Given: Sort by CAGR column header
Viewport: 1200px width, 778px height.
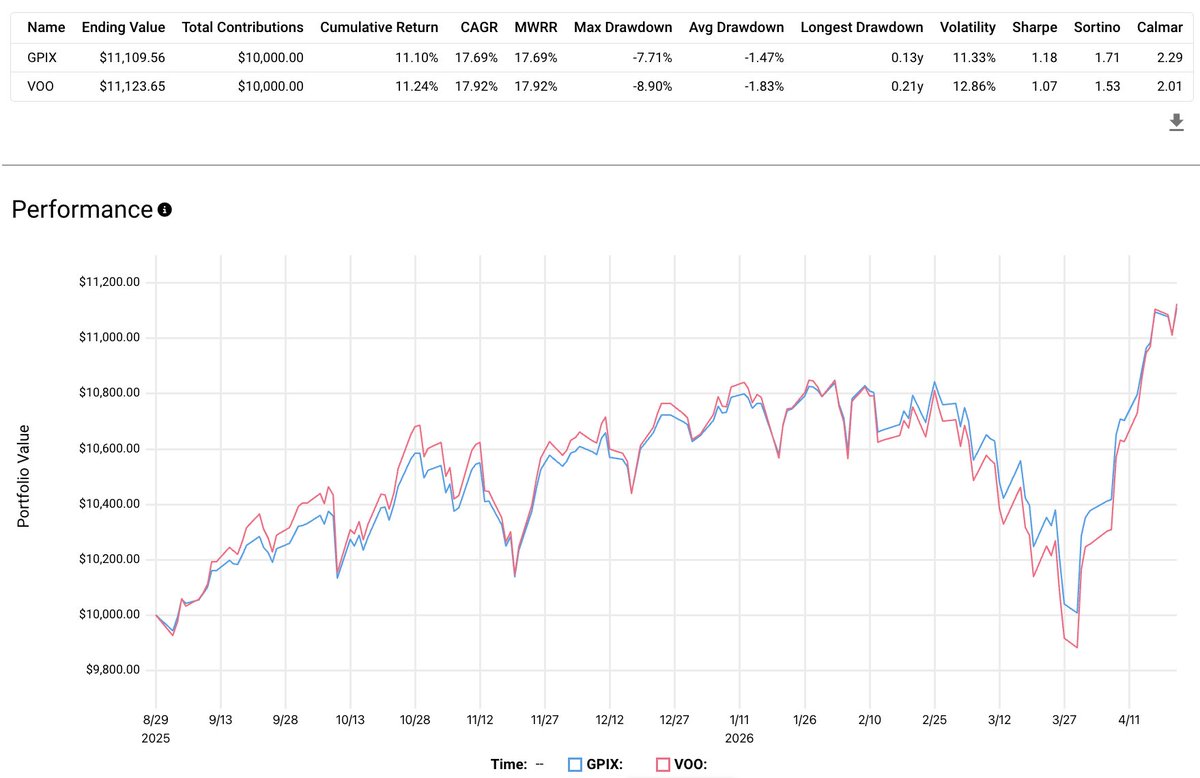Looking at the screenshot, I should click(x=479, y=27).
